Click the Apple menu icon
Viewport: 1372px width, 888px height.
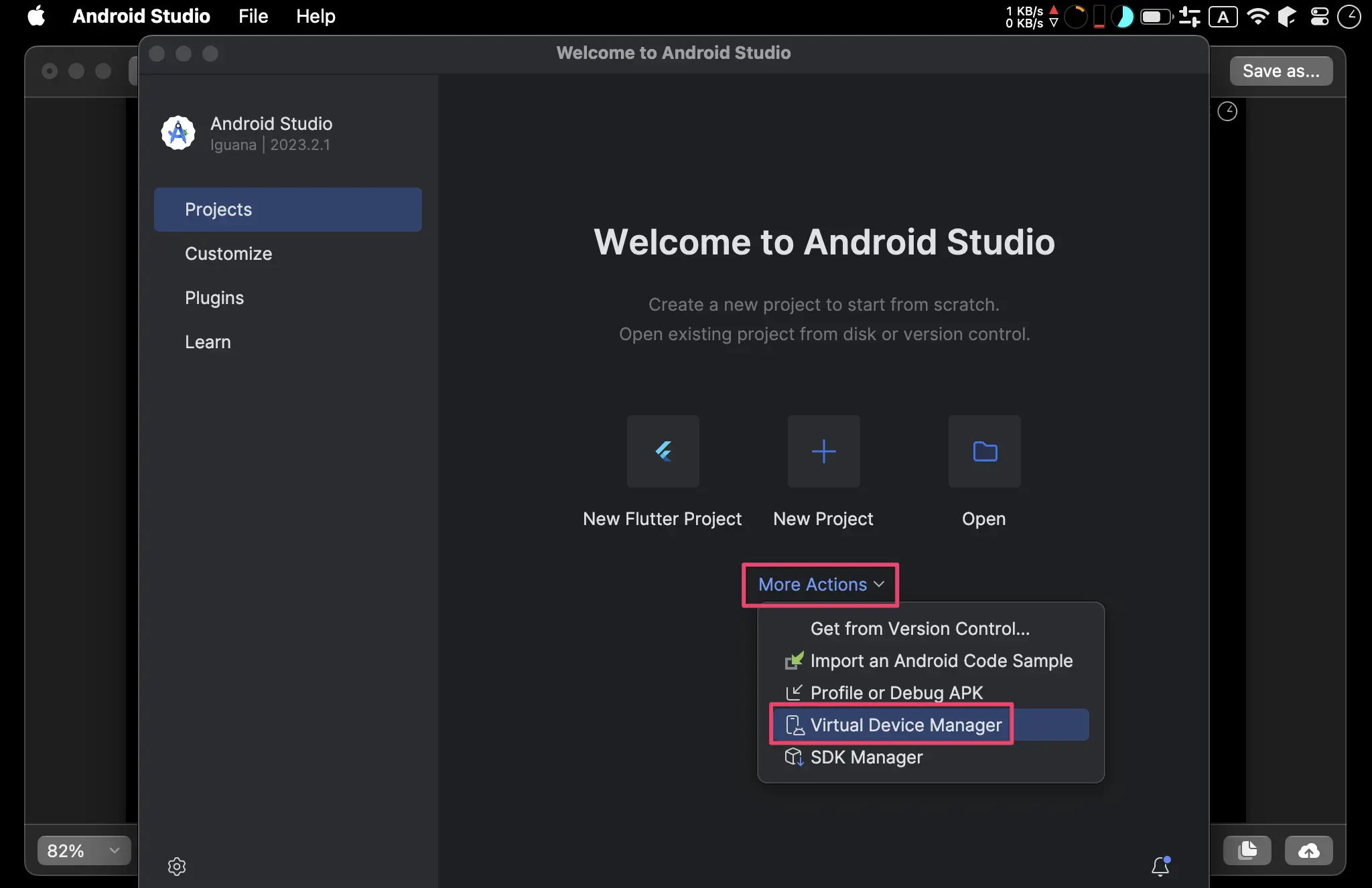tap(37, 16)
